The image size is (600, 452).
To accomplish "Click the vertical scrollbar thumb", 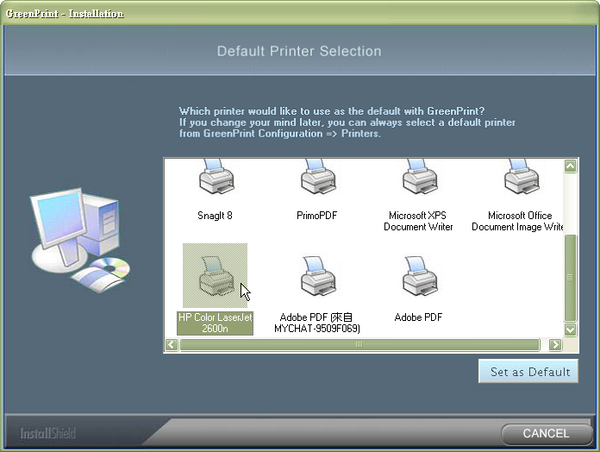I will 570,278.
